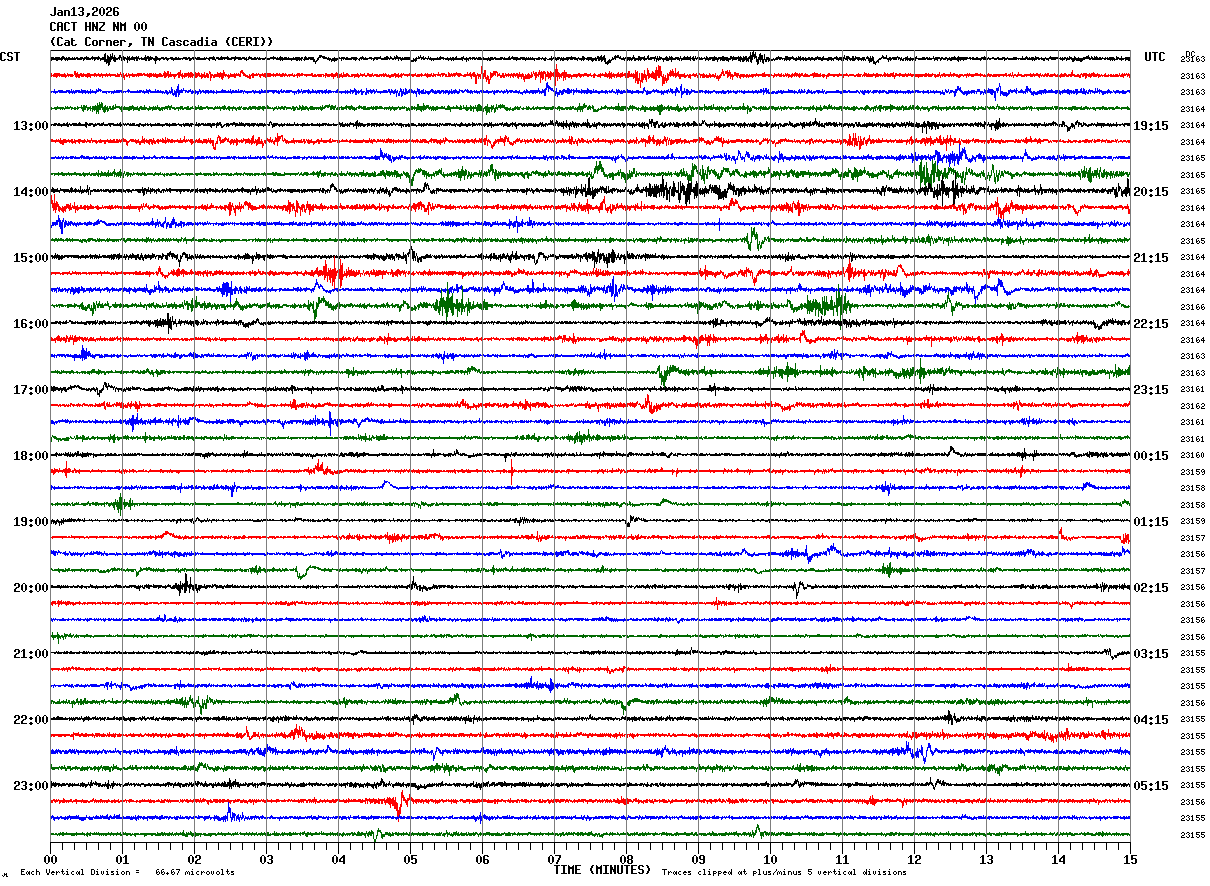This screenshot has width=1210, height=886.
Task: Click the 'TIME (MINUTES)' axis title
Action: click(602, 870)
